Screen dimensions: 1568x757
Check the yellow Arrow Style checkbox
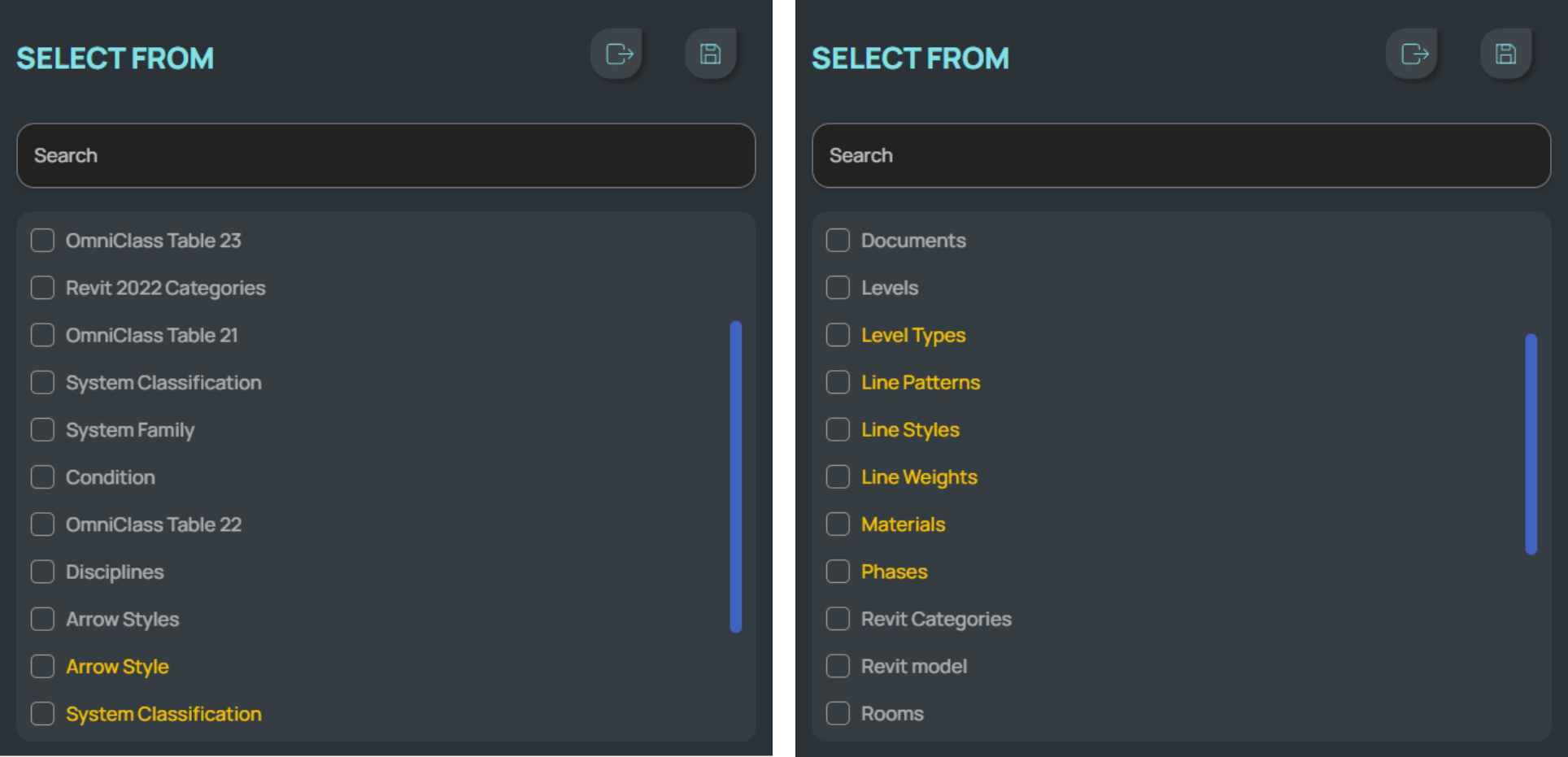point(42,667)
